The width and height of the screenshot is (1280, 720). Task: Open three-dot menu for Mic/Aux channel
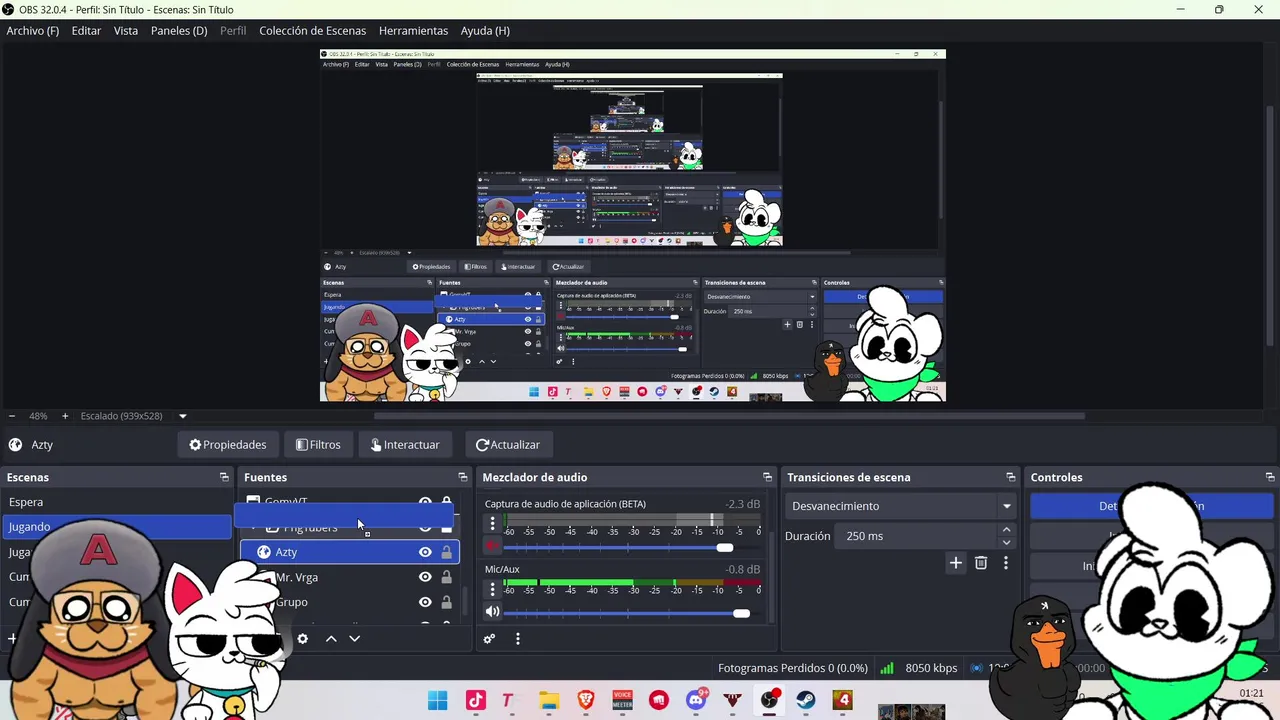coord(492,590)
